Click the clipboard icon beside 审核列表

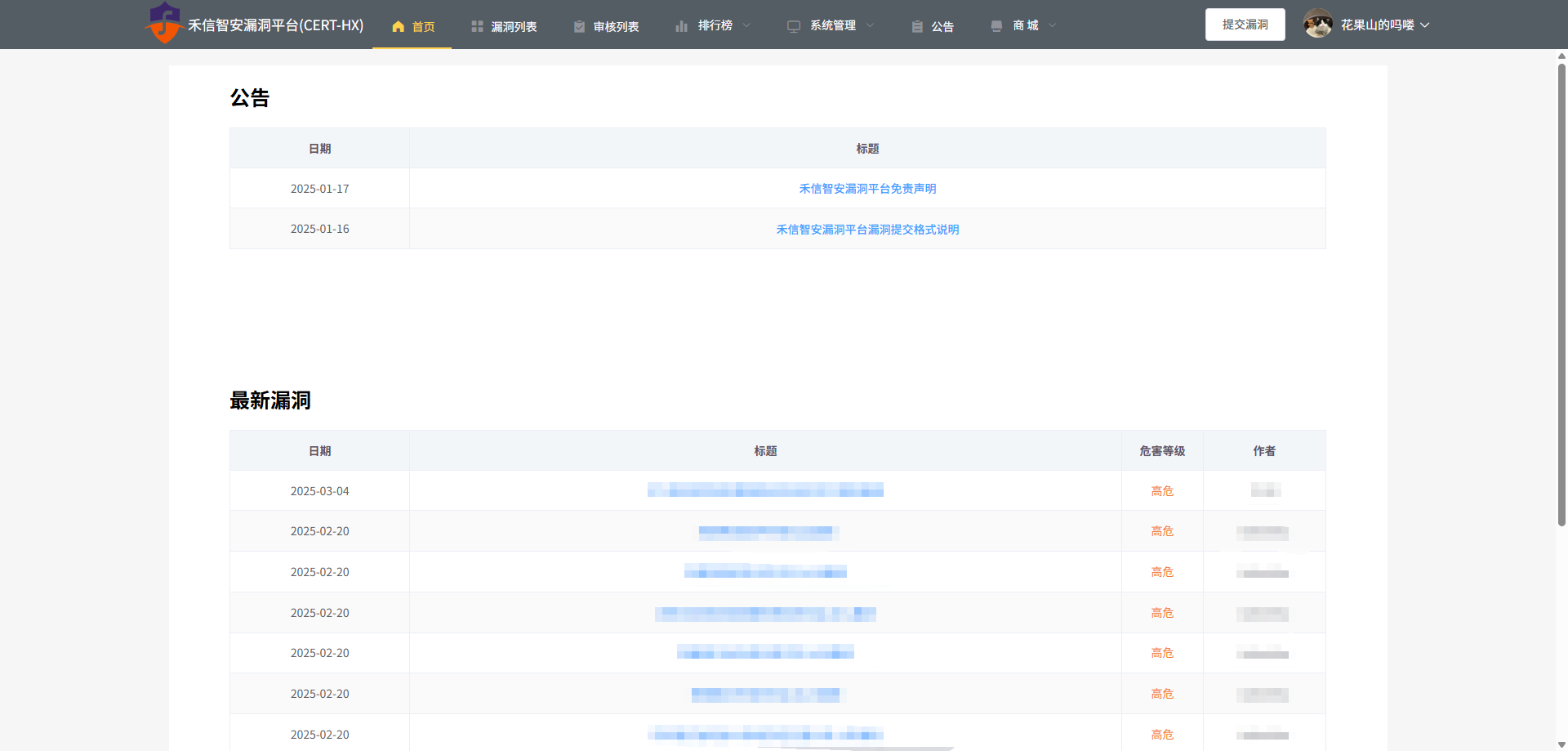coord(579,26)
